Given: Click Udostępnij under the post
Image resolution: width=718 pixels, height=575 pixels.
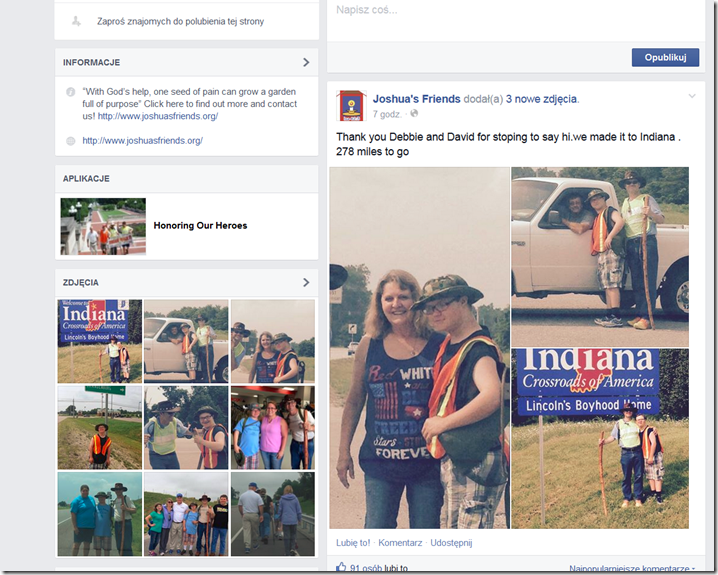Looking at the screenshot, I should coord(451,543).
